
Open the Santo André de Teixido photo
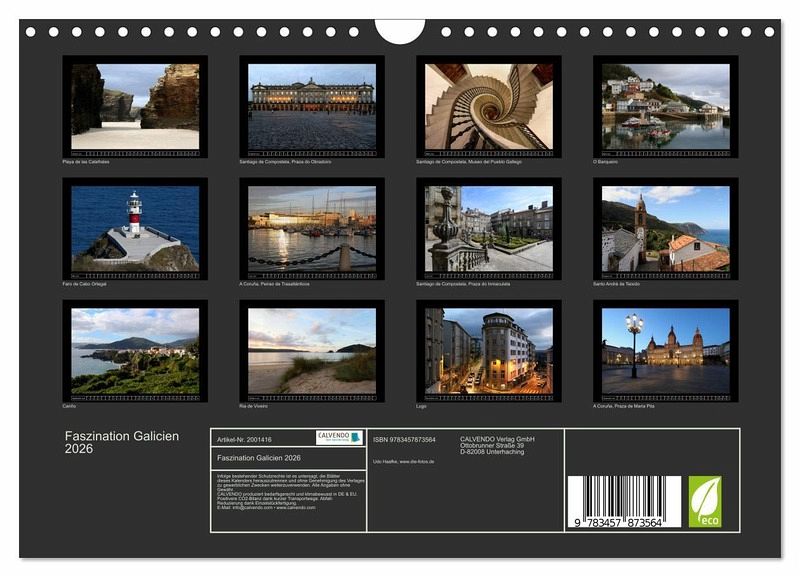[x=666, y=228]
